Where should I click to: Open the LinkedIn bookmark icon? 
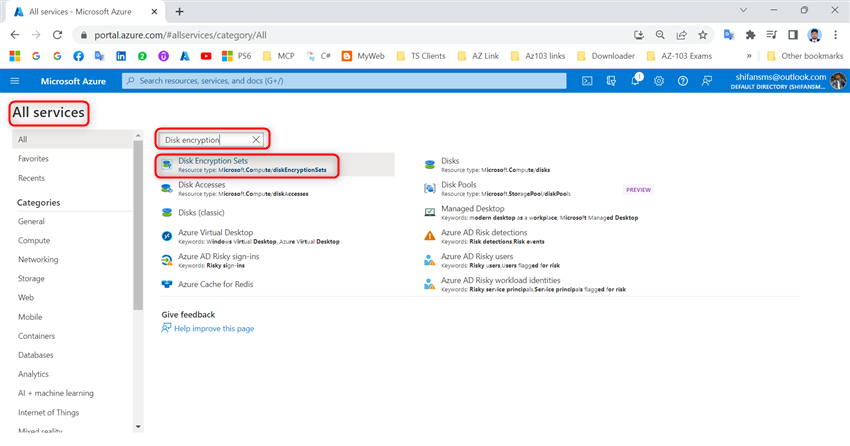(121, 56)
